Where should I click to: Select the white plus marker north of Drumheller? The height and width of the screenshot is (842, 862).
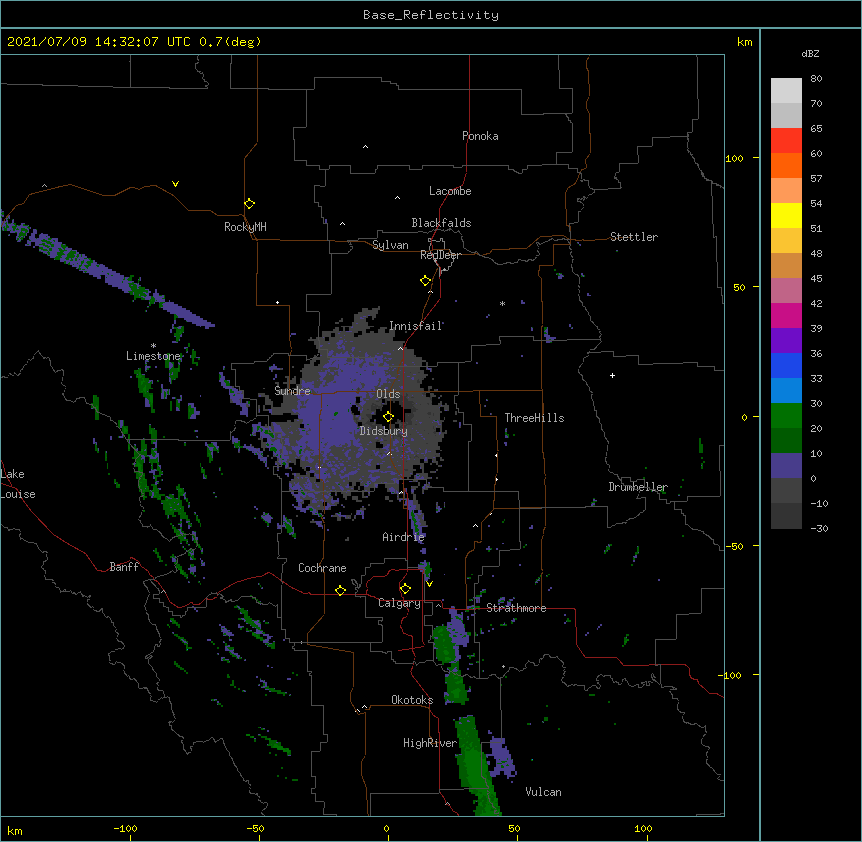point(612,375)
